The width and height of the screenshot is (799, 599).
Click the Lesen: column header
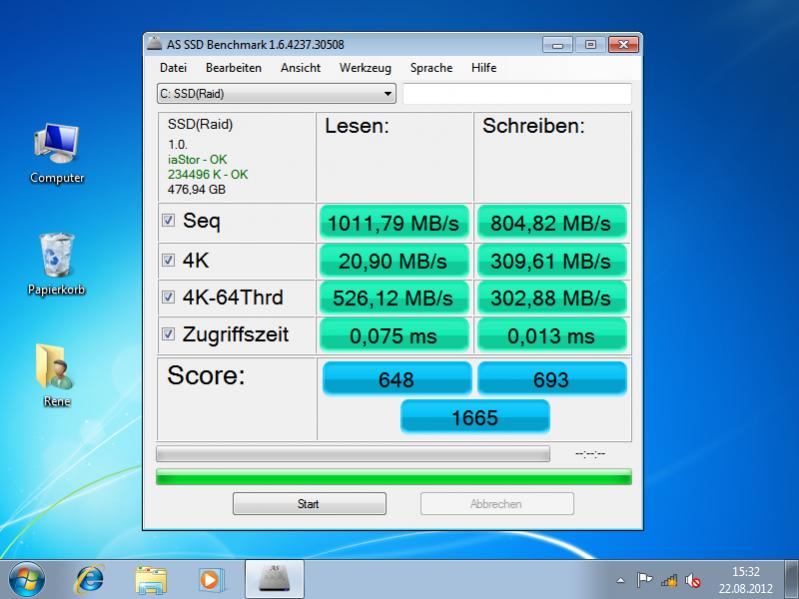tap(357, 126)
